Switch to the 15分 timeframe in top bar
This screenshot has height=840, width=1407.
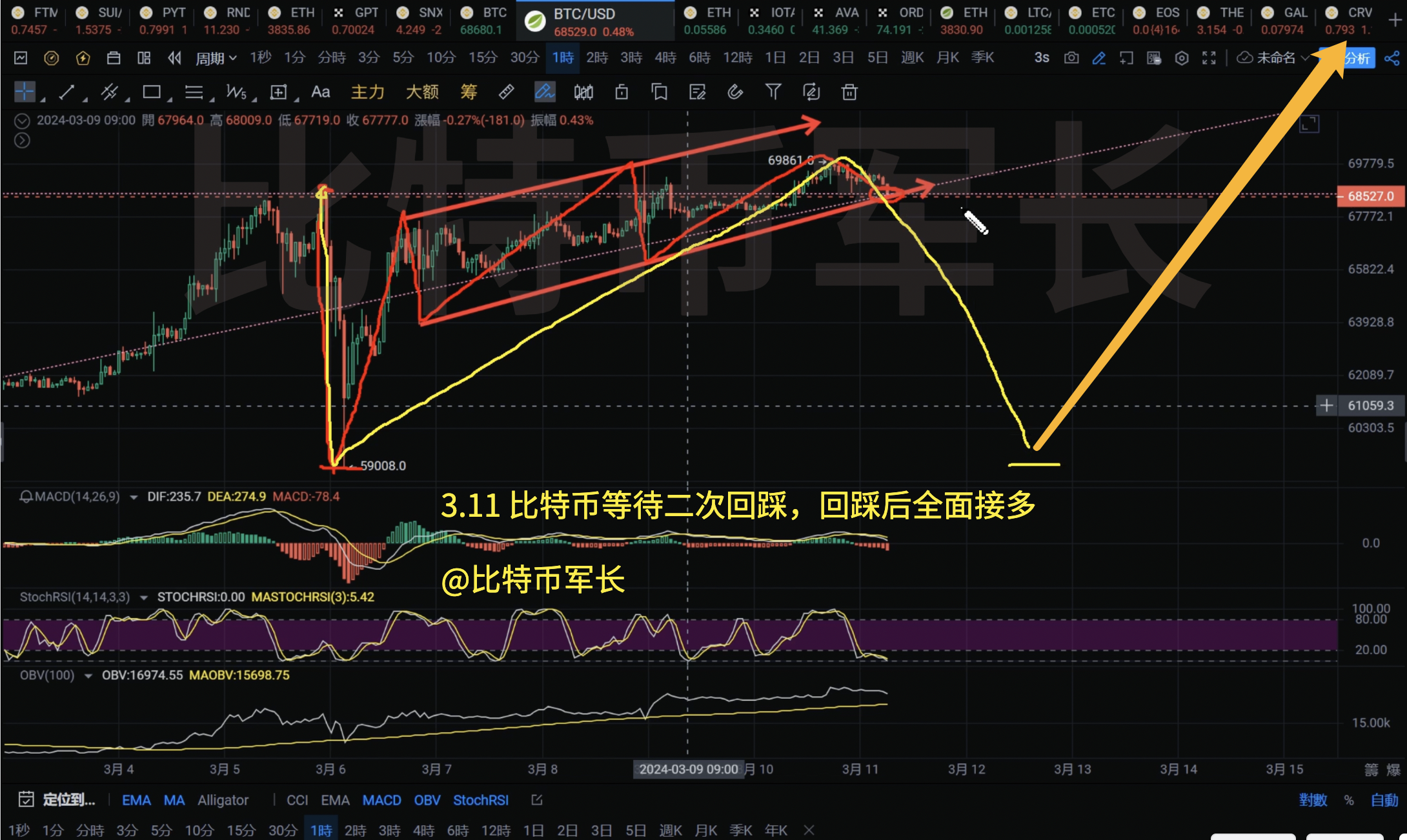click(x=483, y=58)
